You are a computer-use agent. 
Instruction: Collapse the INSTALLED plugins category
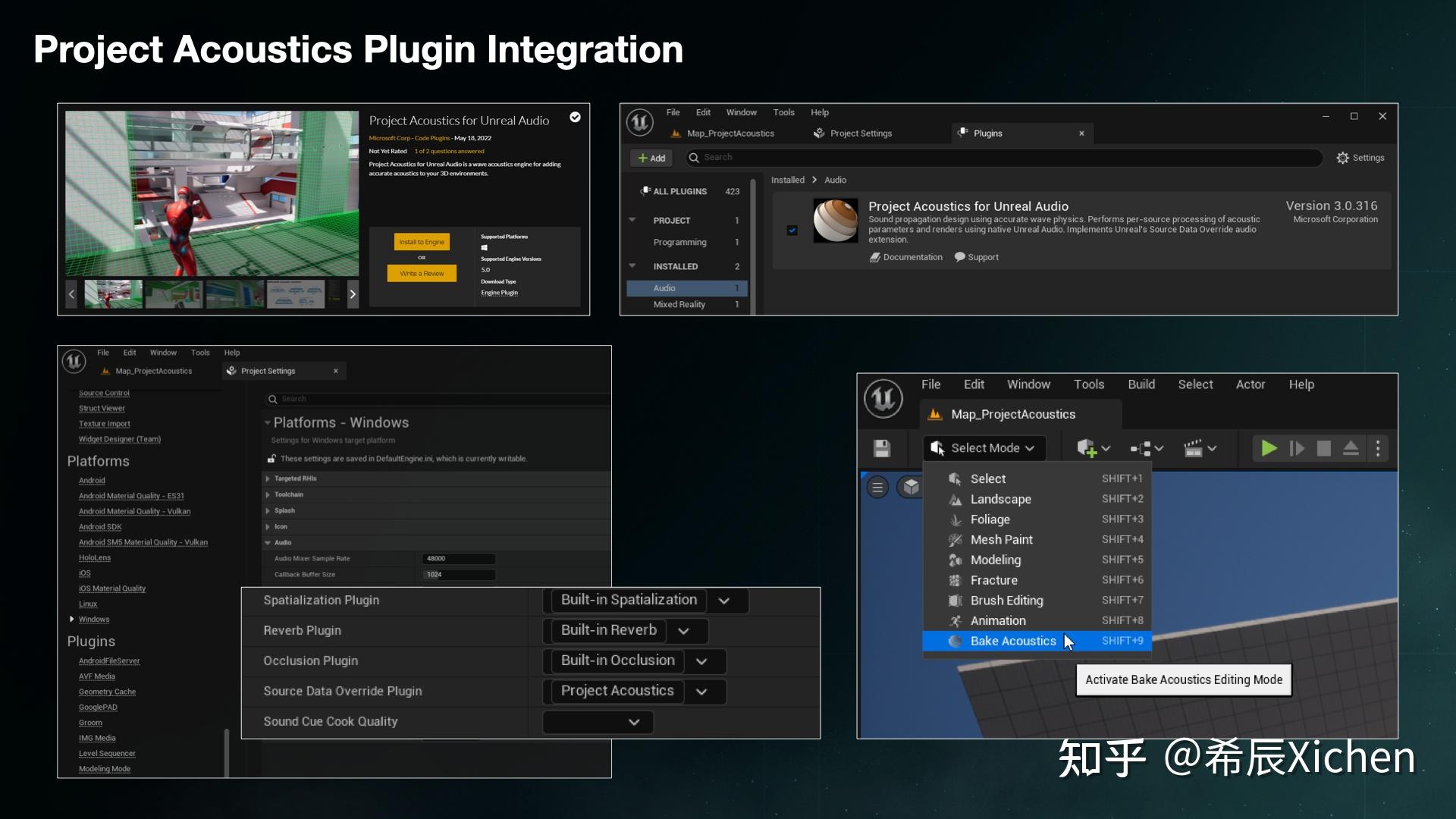pyautogui.click(x=633, y=266)
